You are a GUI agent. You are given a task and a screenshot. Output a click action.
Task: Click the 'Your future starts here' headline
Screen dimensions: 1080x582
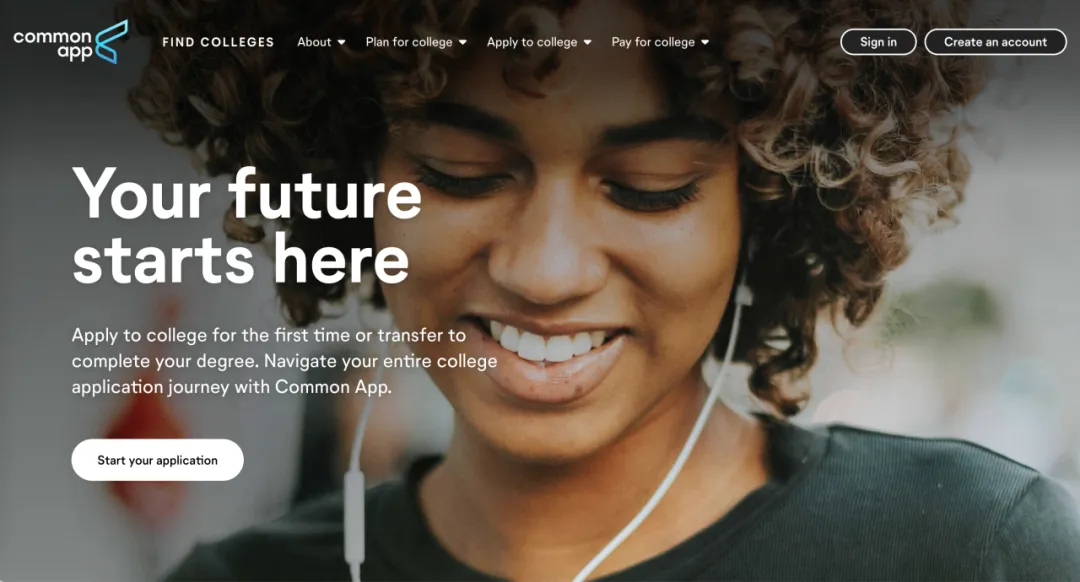pyautogui.click(x=247, y=226)
